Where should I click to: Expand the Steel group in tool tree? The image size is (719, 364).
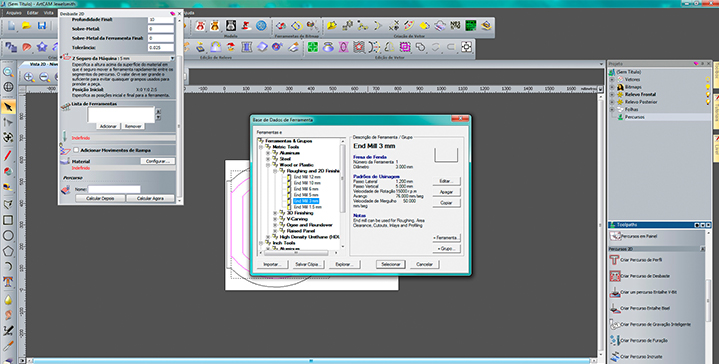pos(268,159)
